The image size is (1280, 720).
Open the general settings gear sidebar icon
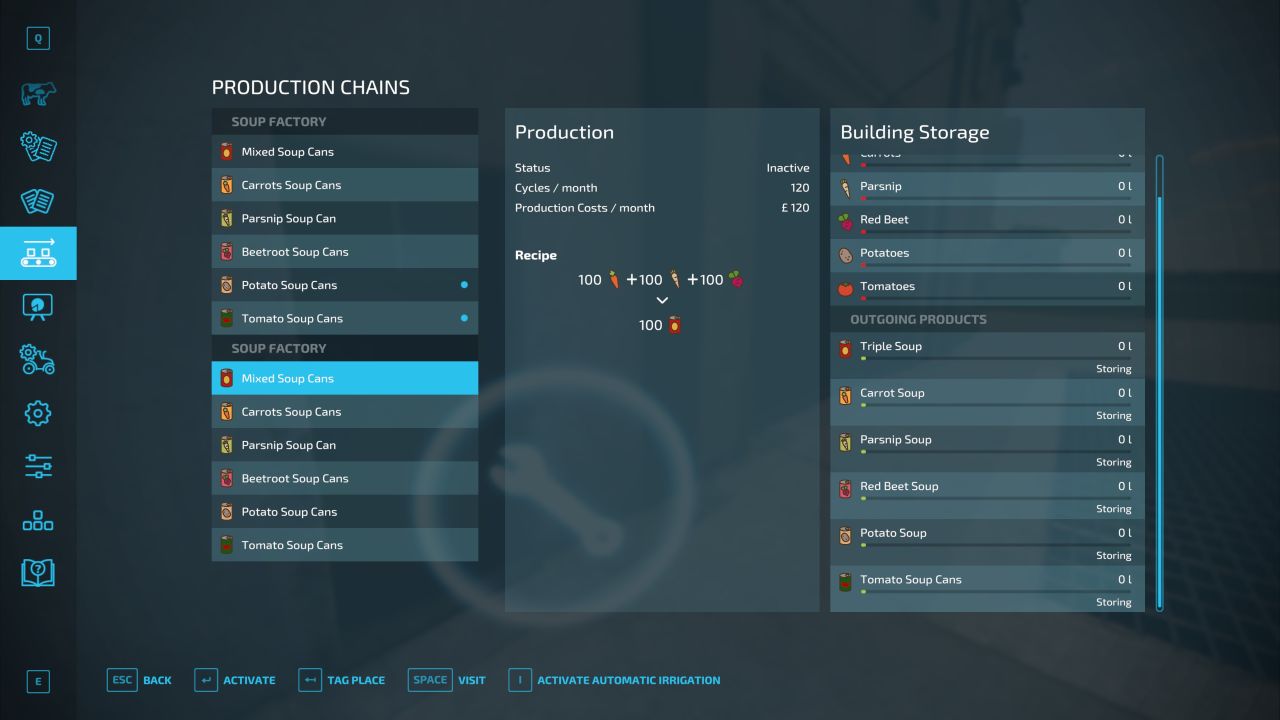[x=38, y=412]
